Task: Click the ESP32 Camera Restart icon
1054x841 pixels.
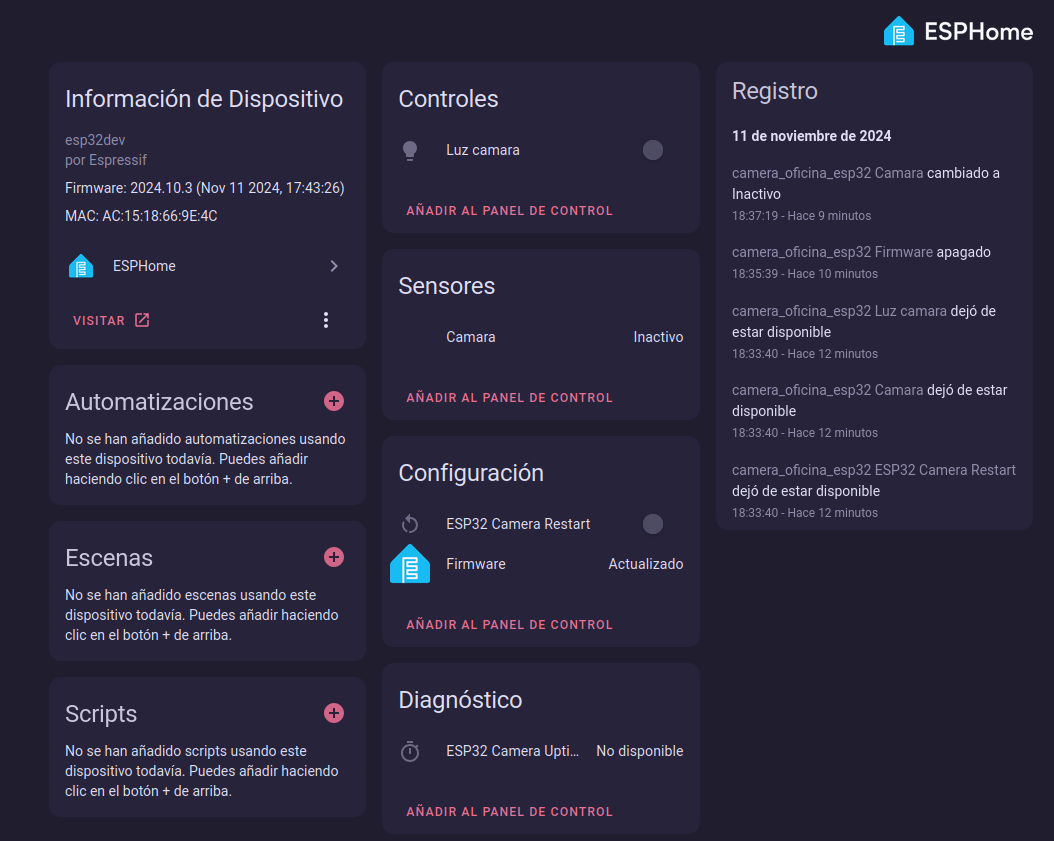Action: click(x=409, y=524)
